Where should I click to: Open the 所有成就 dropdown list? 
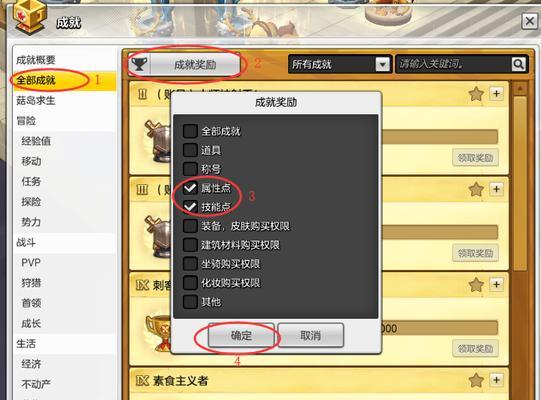click(x=382, y=65)
